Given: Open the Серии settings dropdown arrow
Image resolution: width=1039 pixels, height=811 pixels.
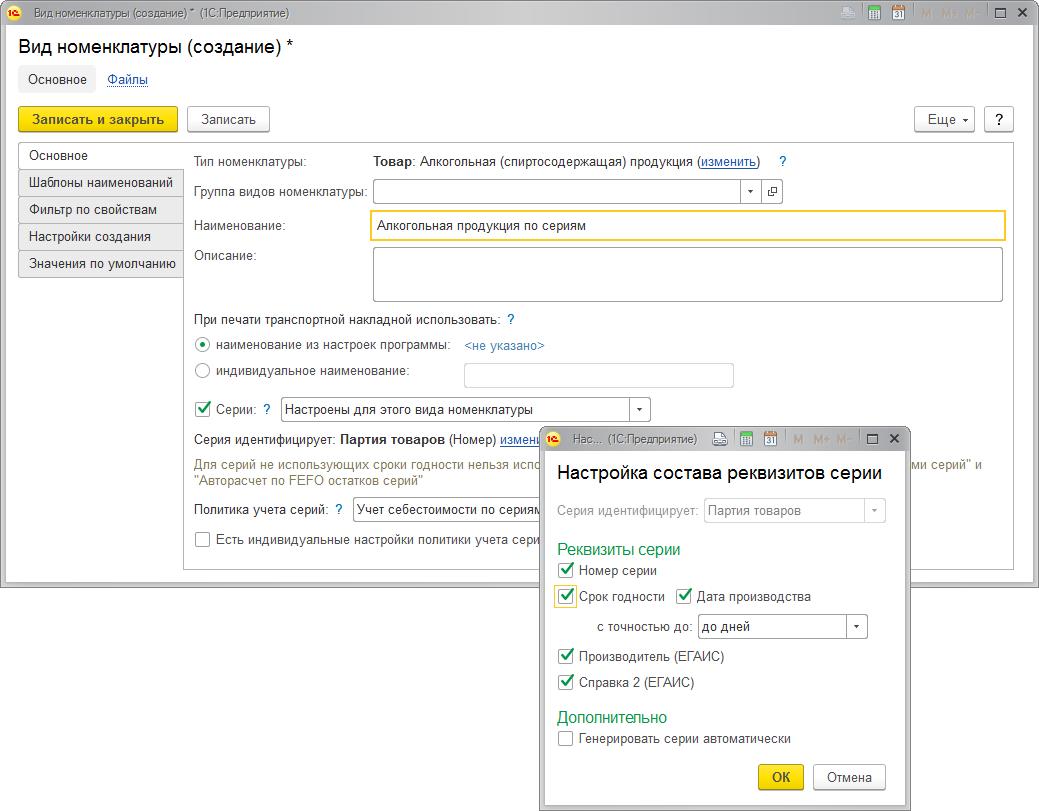Looking at the screenshot, I should point(639,409).
